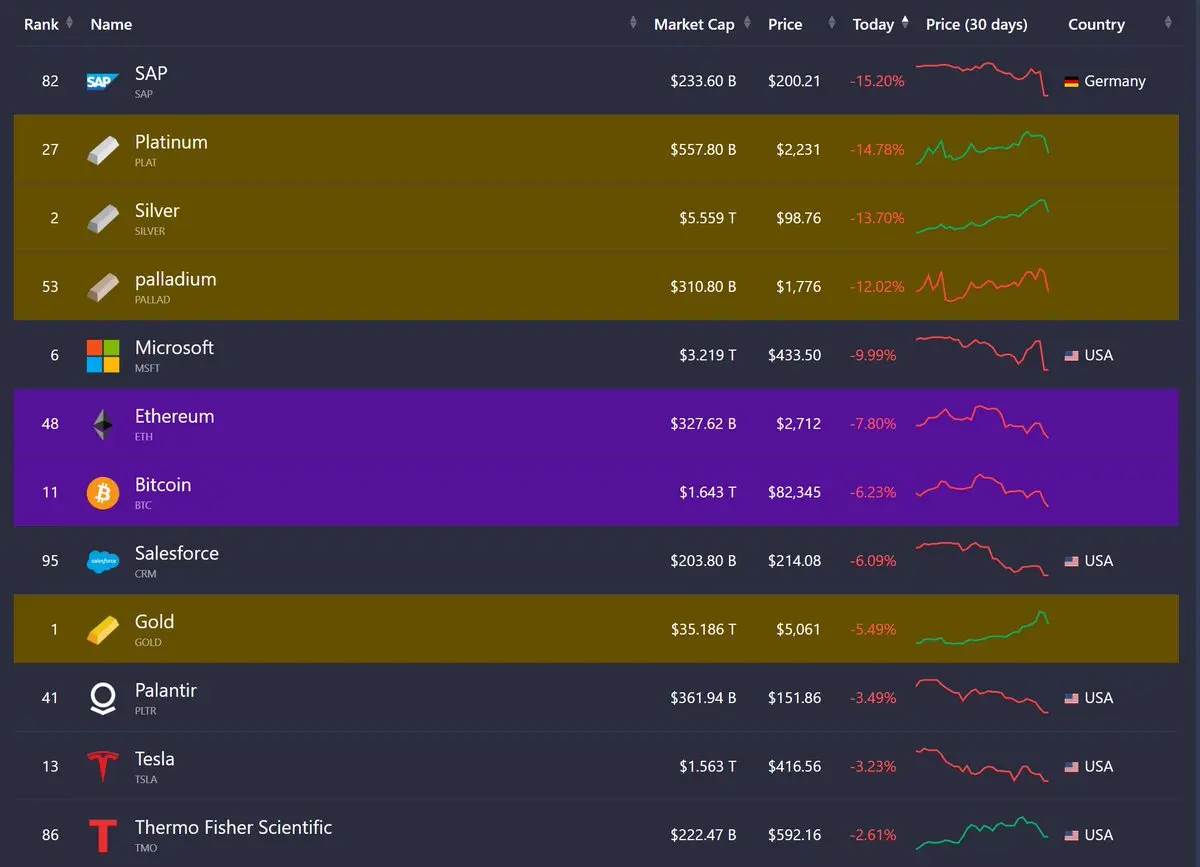
Task: Open the Silver asset name link
Action: click(x=157, y=211)
